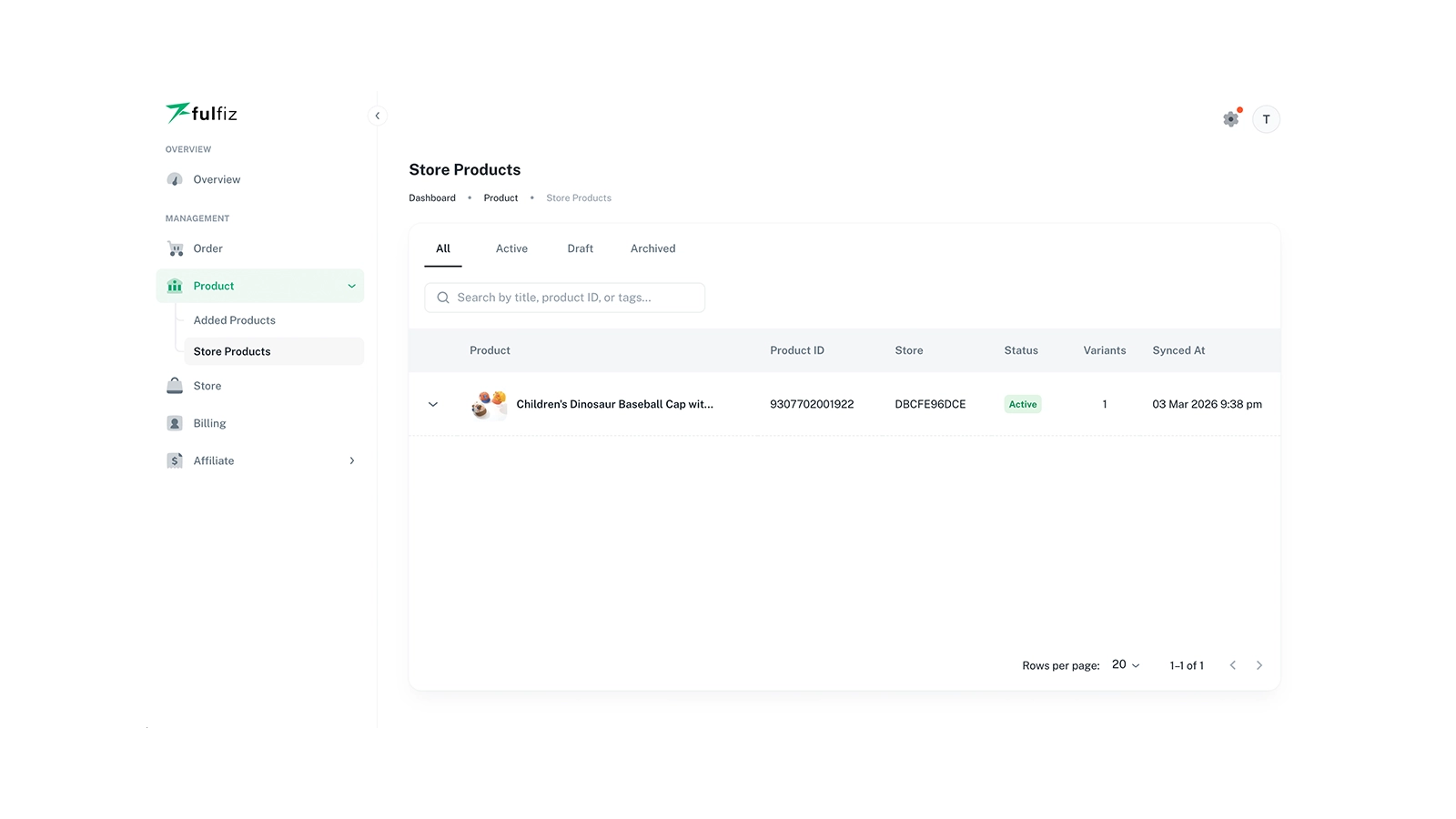The image size is (1456, 819).
Task: Click the Synced At column header
Action: (1178, 350)
